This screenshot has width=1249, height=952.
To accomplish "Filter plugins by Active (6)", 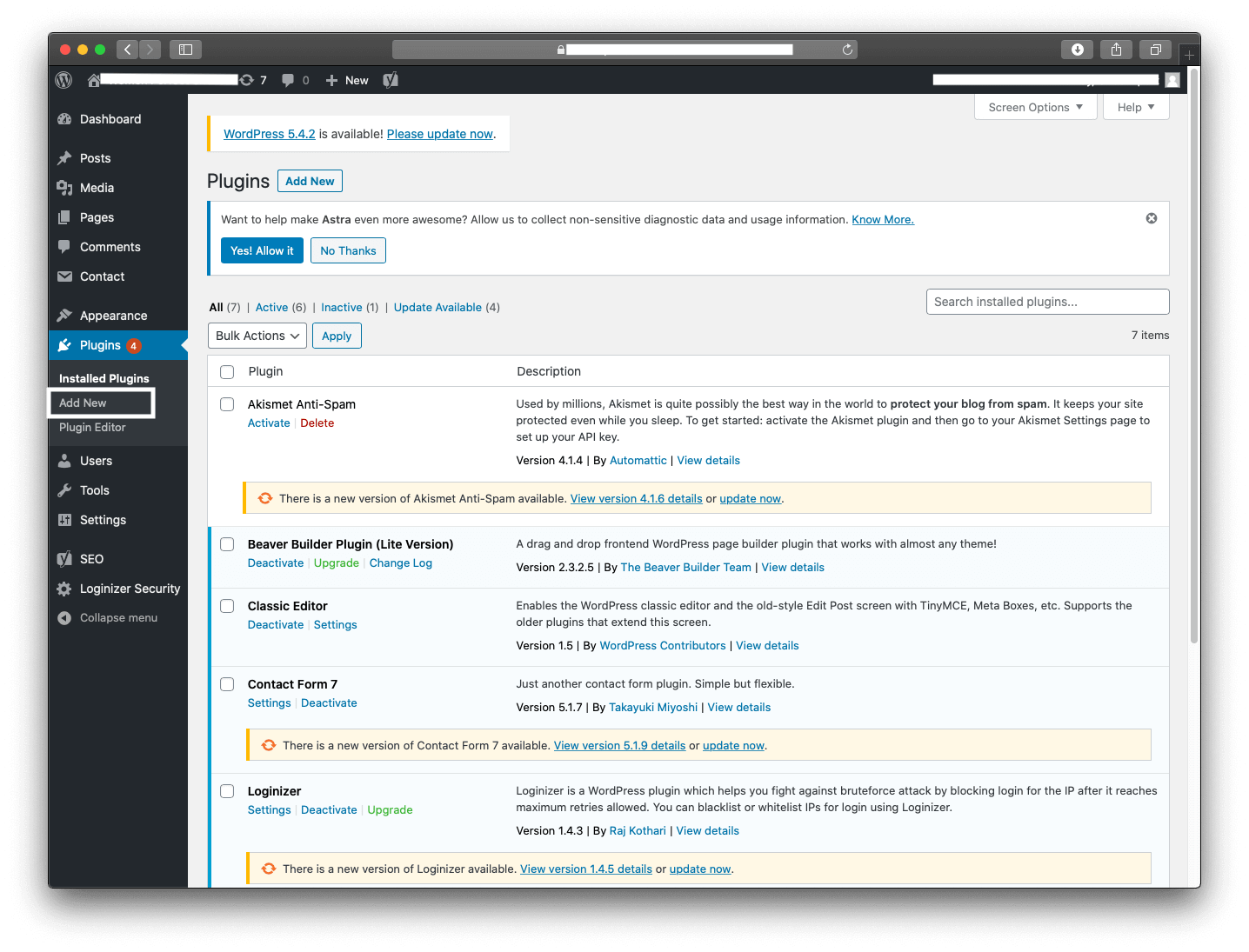I will [281, 308].
